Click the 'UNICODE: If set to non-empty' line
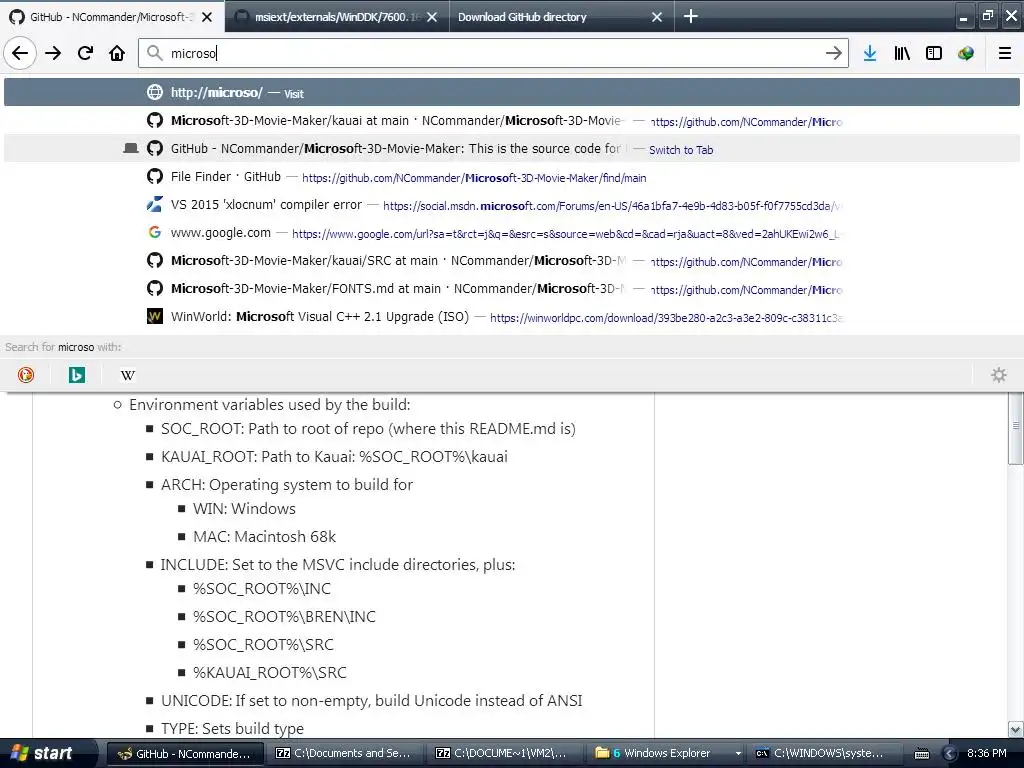The height and width of the screenshot is (768, 1024). (x=372, y=701)
